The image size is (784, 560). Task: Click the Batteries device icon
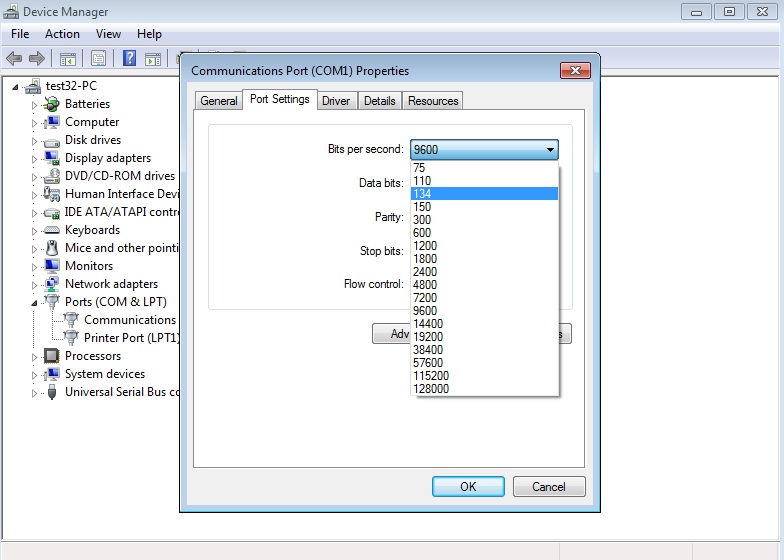[x=52, y=104]
